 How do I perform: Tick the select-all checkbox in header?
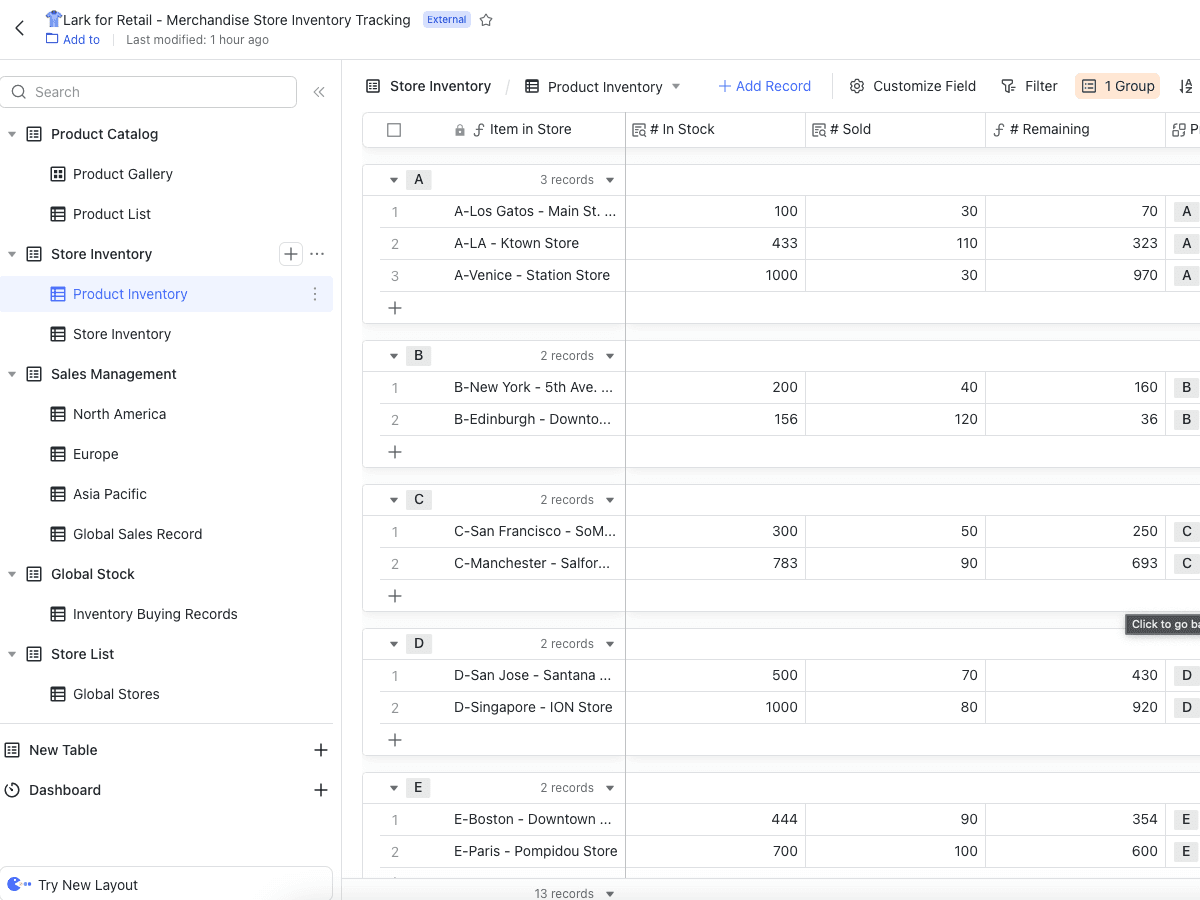(x=394, y=130)
